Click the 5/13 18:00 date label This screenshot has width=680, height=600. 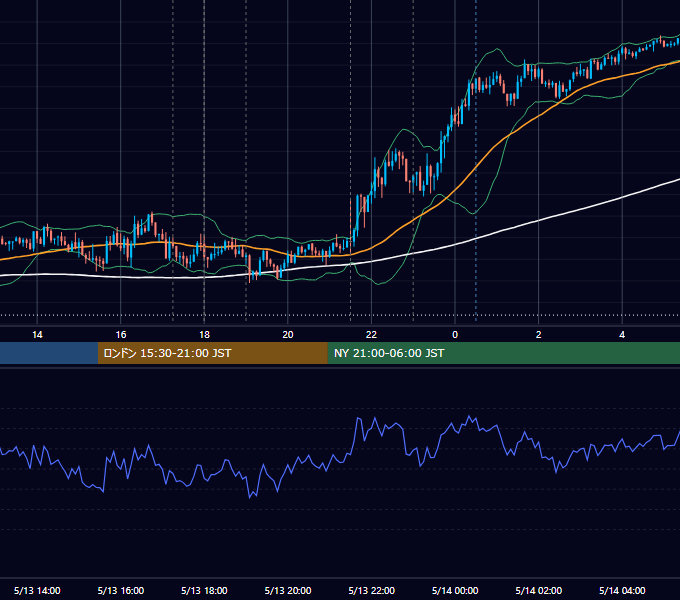[x=204, y=590]
